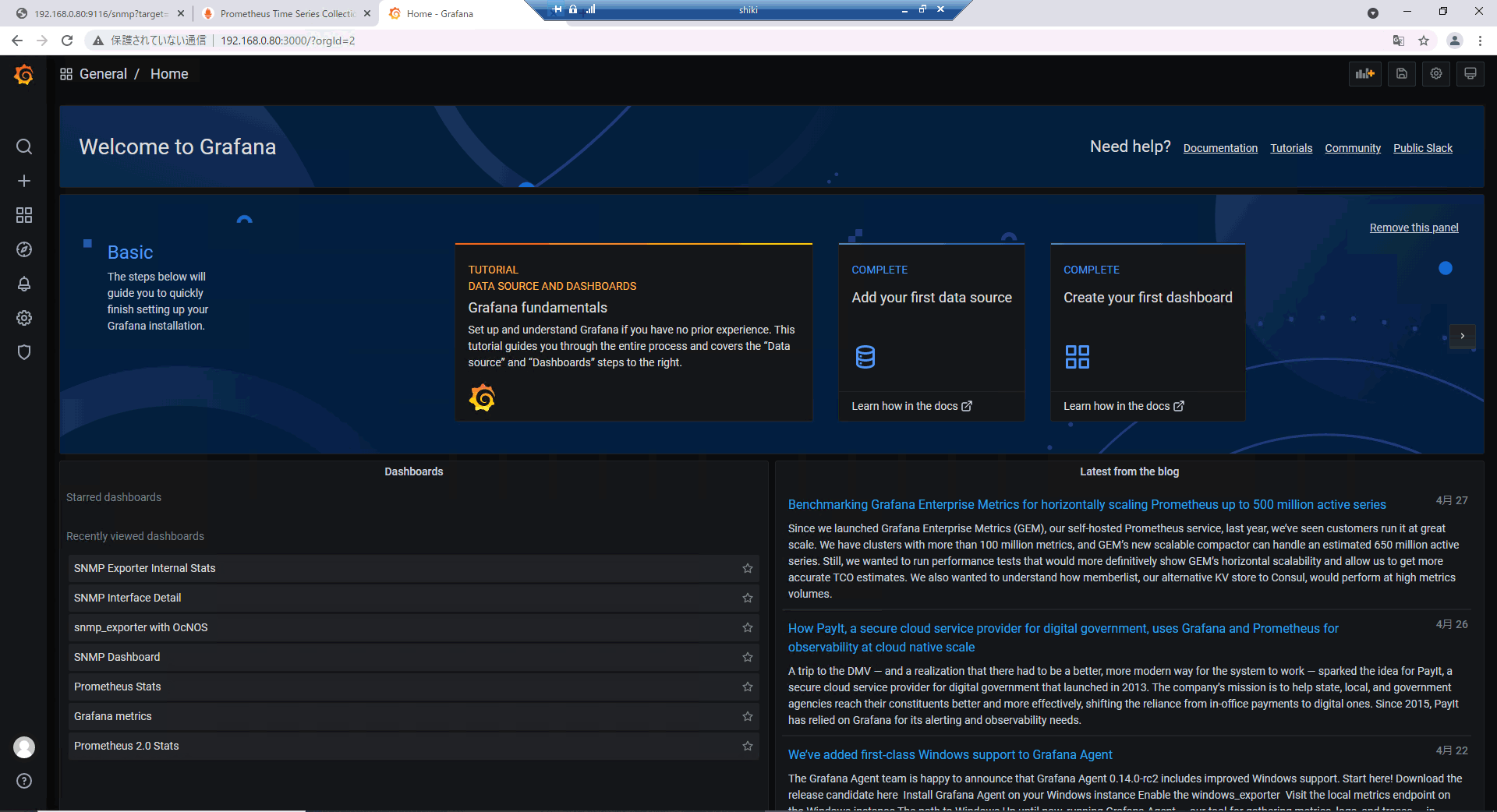Click the Home breadcrumb
The height and width of the screenshot is (812, 1497).
coord(169,74)
